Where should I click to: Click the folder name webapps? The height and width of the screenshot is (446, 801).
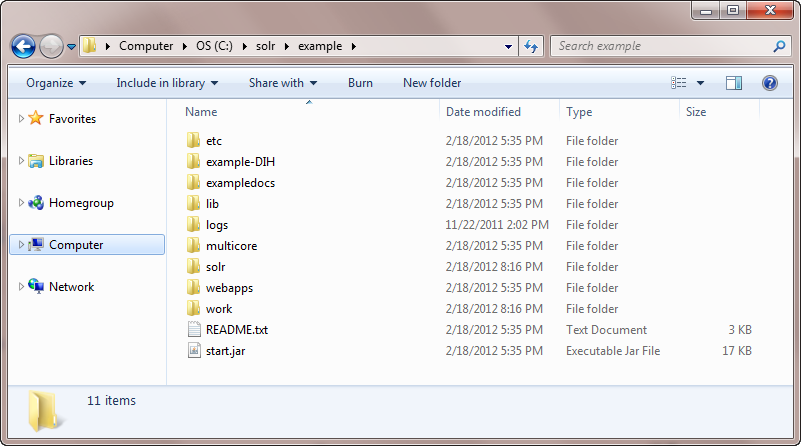pos(229,288)
